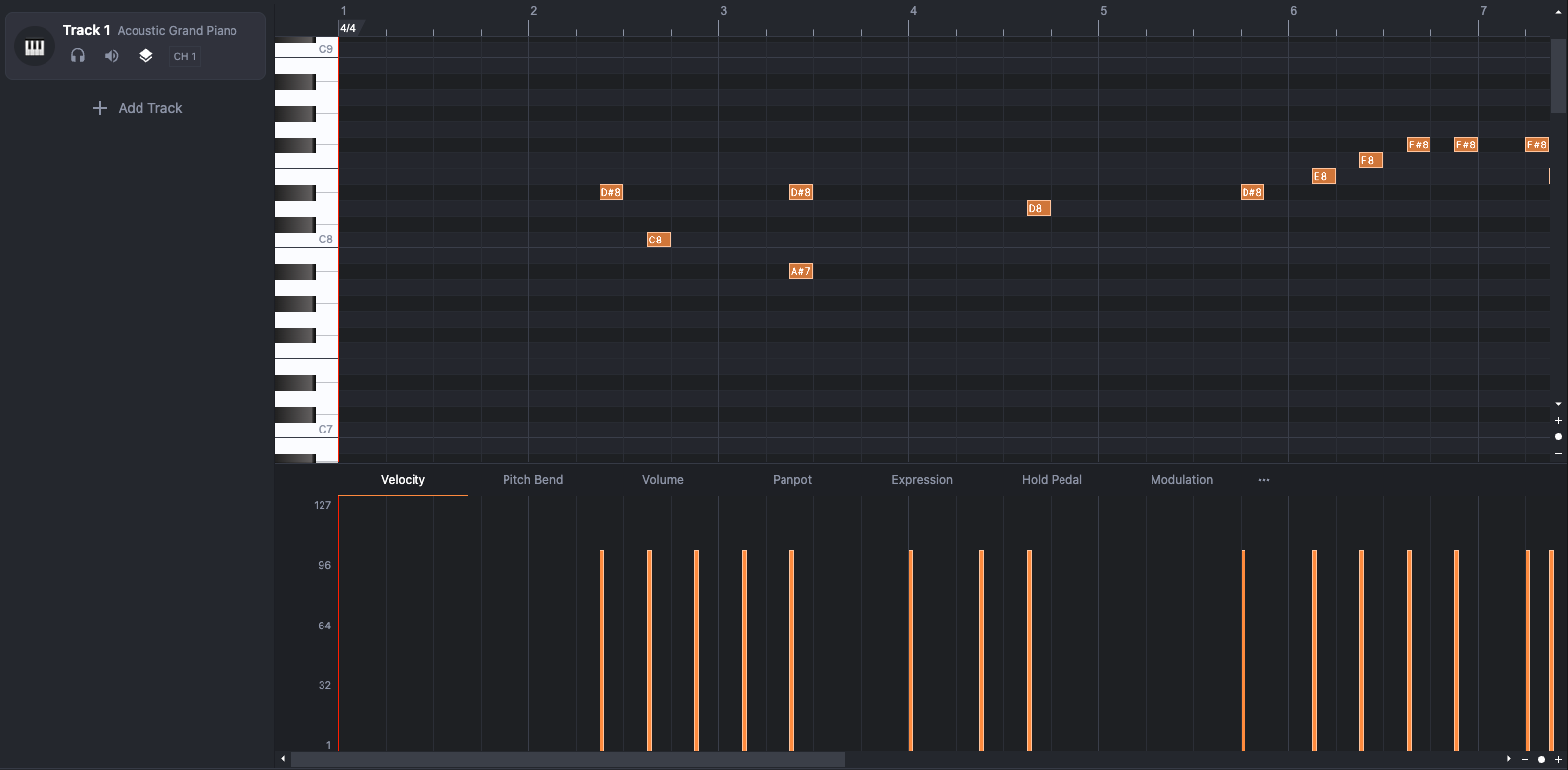Switch to the Velocity tab
Viewport: 1568px width, 770px height.
tap(403, 480)
